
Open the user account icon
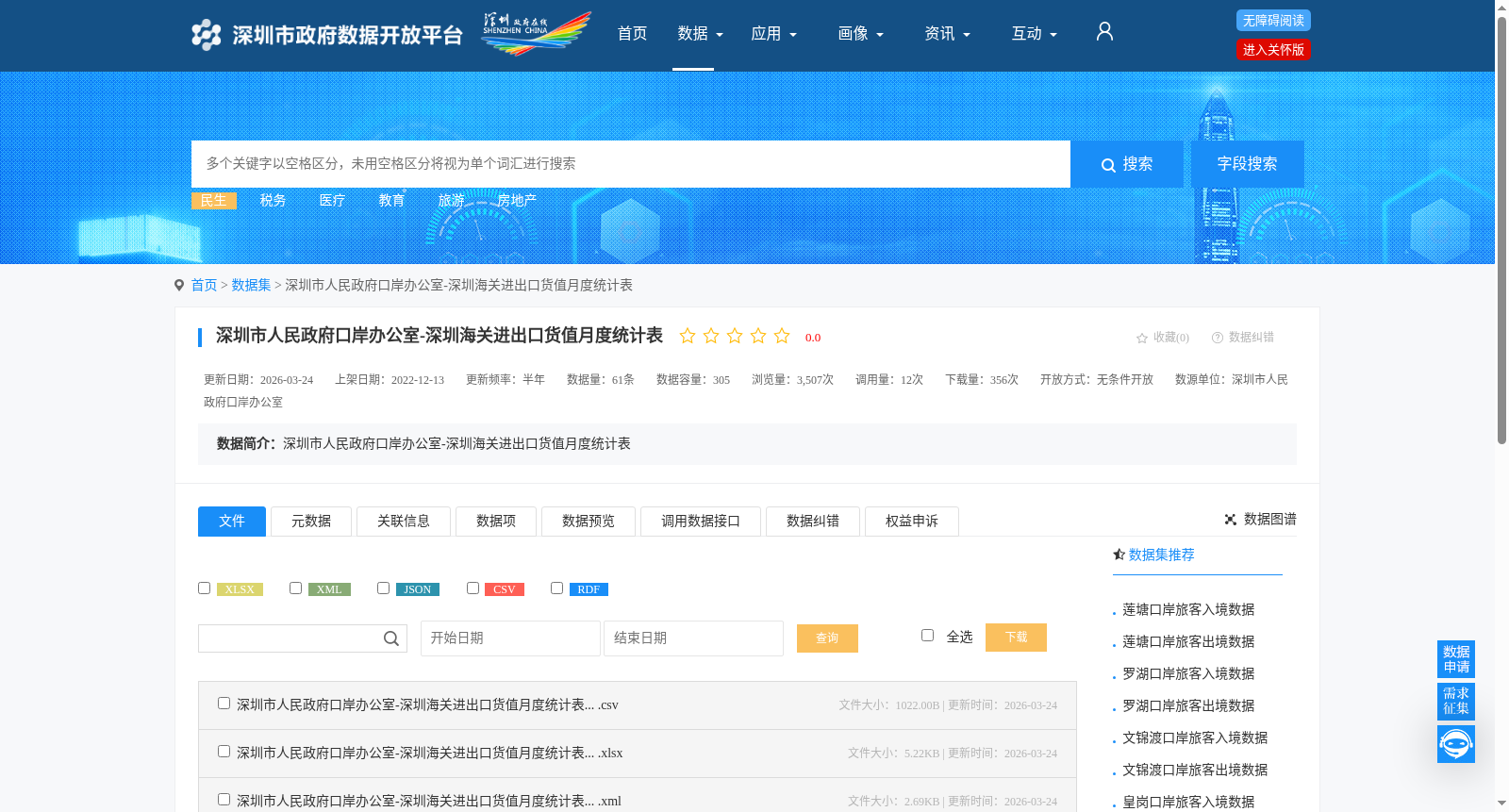click(x=1104, y=32)
